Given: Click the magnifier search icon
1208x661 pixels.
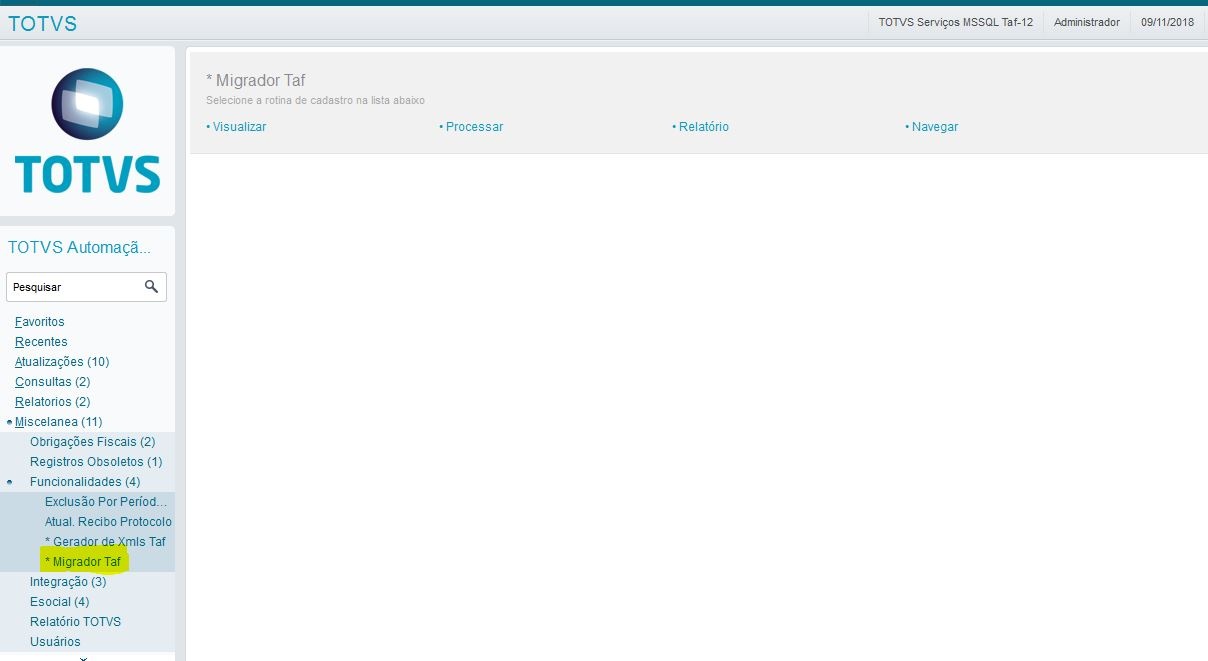Looking at the screenshot, I should coord(151,287).
